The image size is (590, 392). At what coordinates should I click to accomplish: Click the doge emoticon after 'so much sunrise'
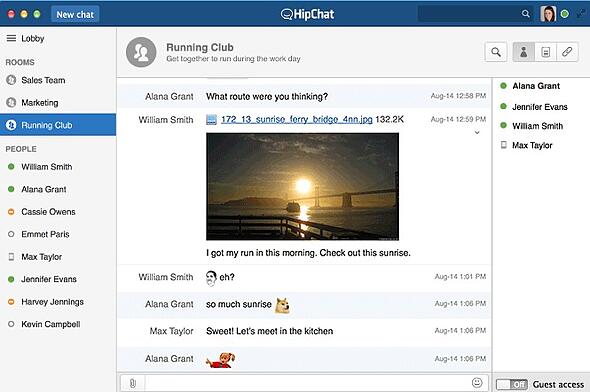(283, 305)
